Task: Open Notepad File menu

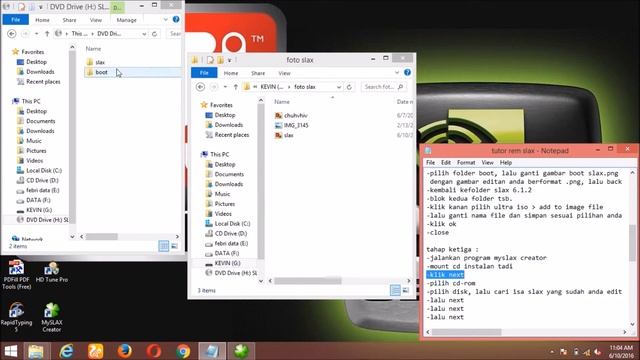Action: point(430,162)
